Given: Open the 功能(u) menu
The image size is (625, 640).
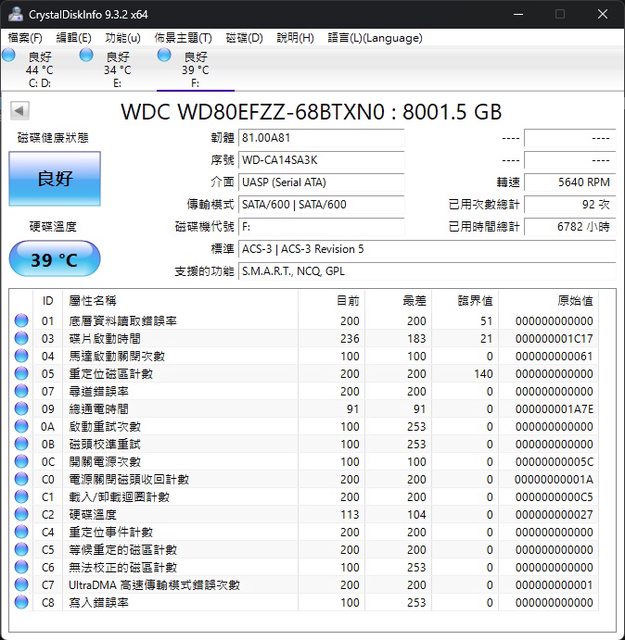Looking at the screenshot, I should click(123, 38).
